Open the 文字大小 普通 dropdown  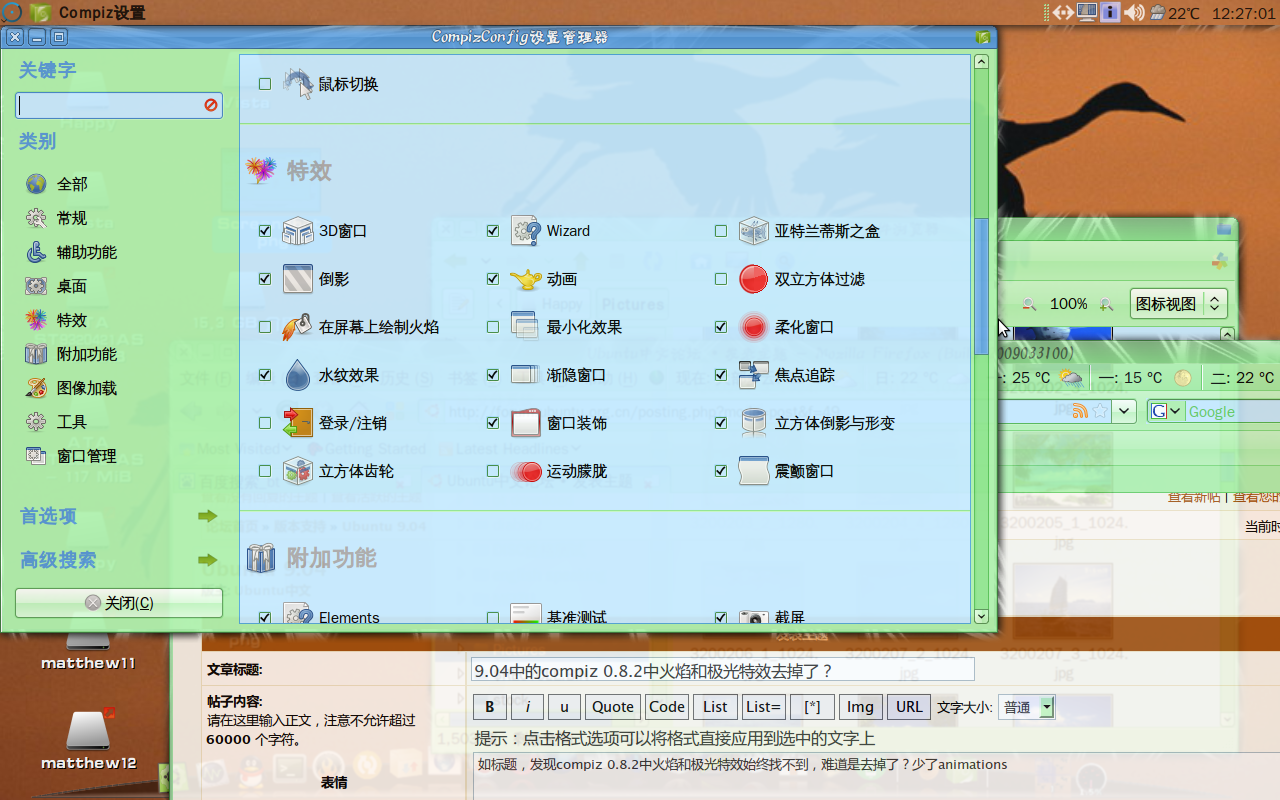tap(1028, 707)
